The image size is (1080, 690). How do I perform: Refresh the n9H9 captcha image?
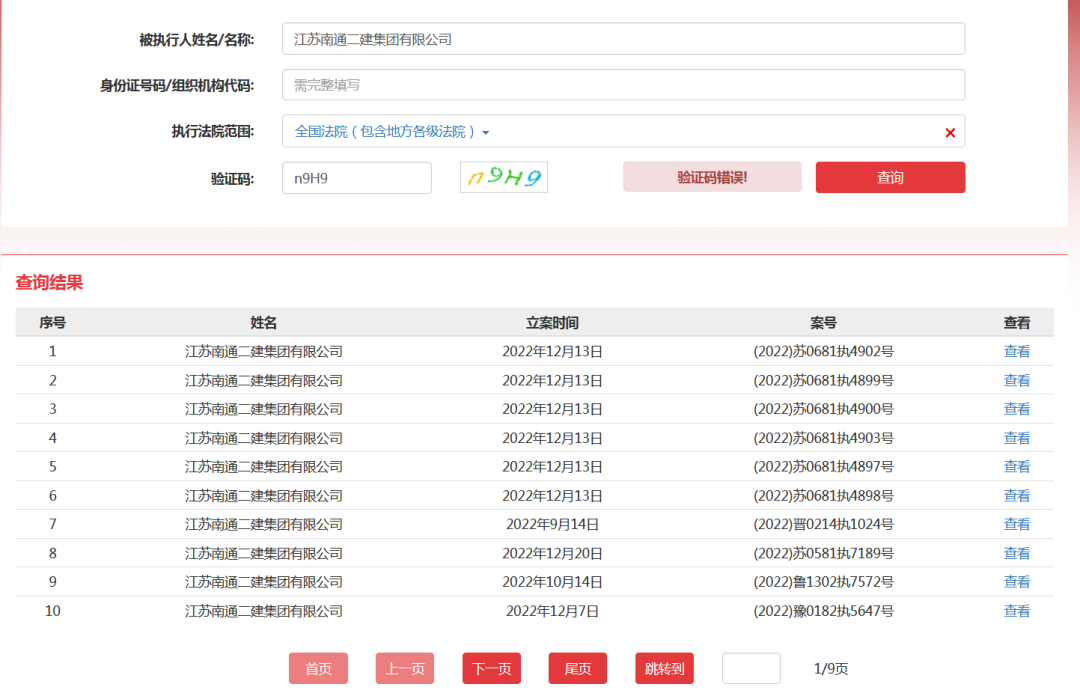[503, 178]
